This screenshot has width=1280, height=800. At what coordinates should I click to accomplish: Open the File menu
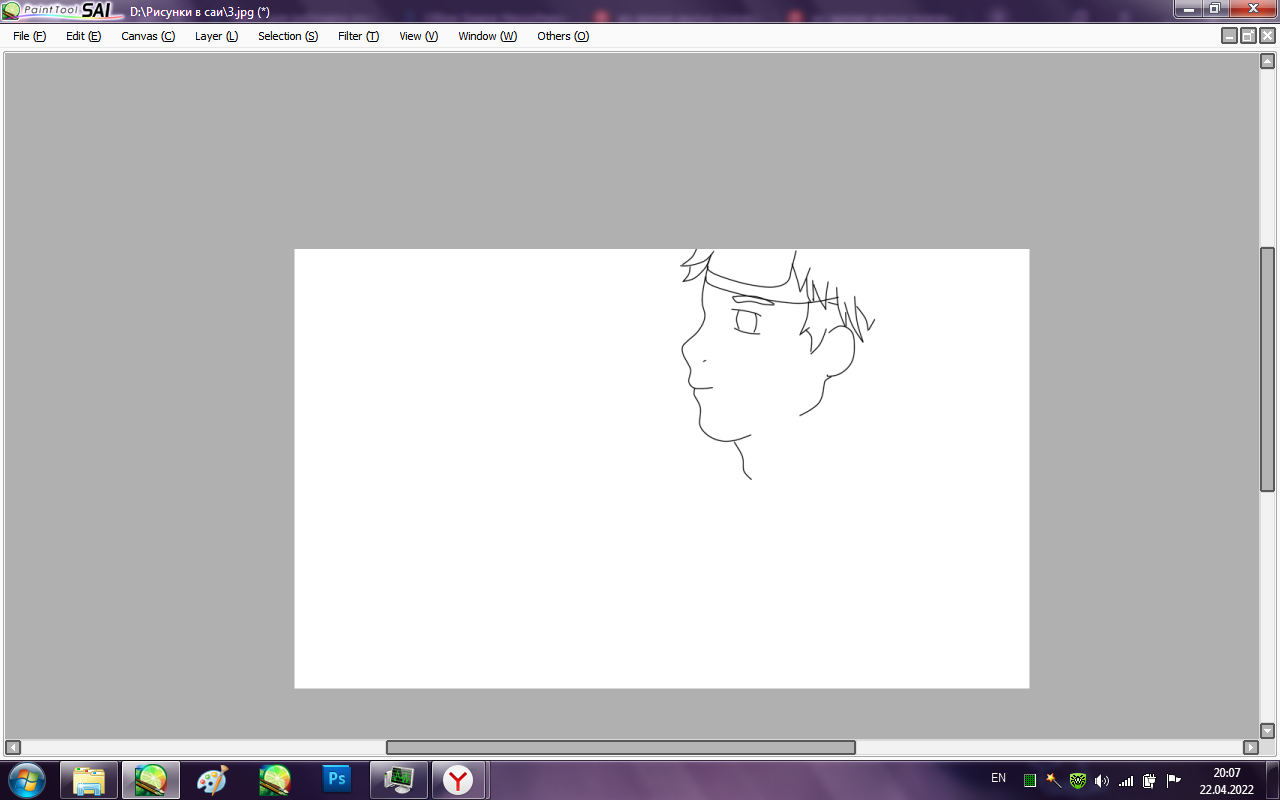tap(29, 36)
